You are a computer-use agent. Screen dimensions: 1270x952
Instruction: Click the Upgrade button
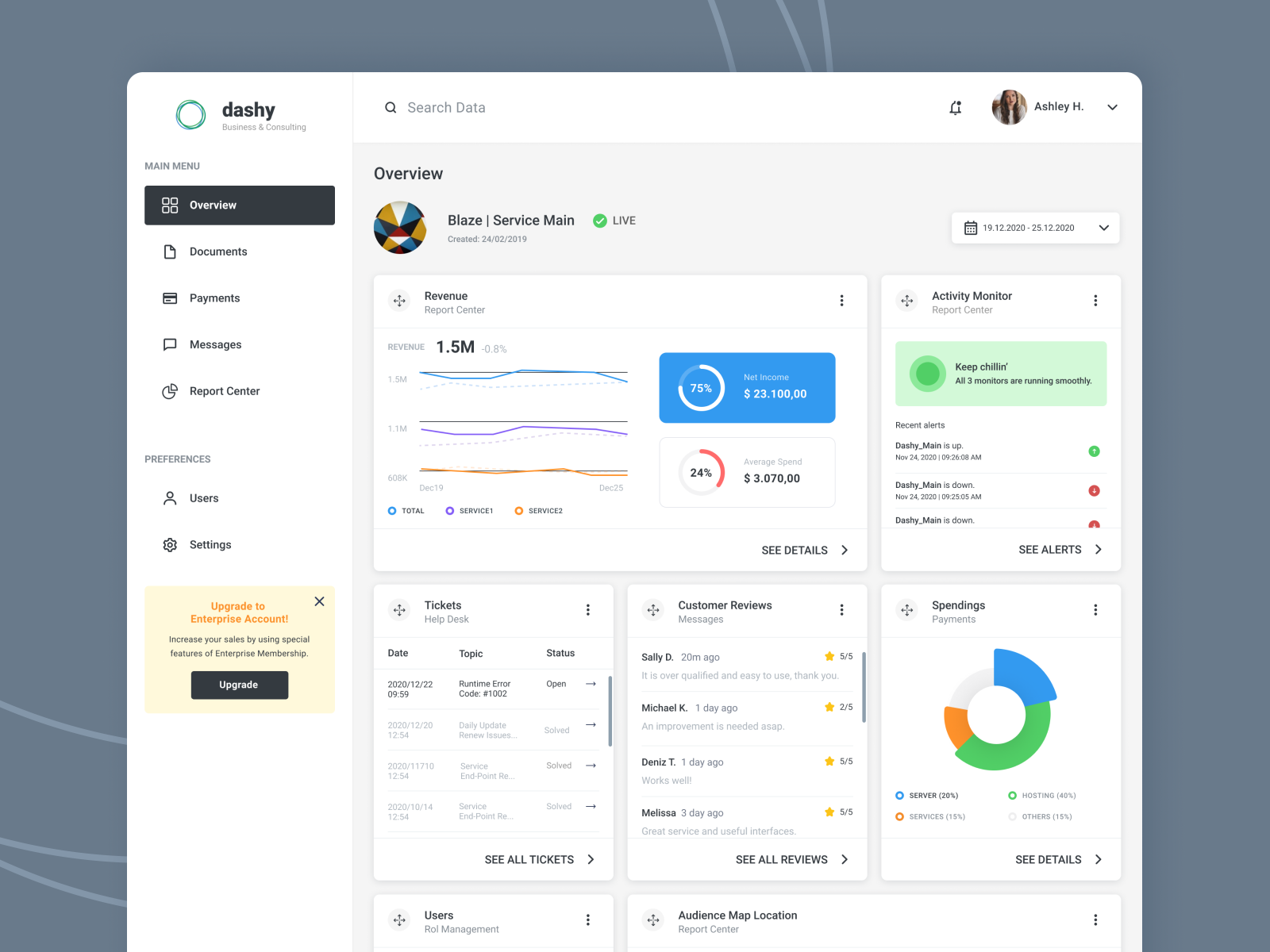[239, 685]
